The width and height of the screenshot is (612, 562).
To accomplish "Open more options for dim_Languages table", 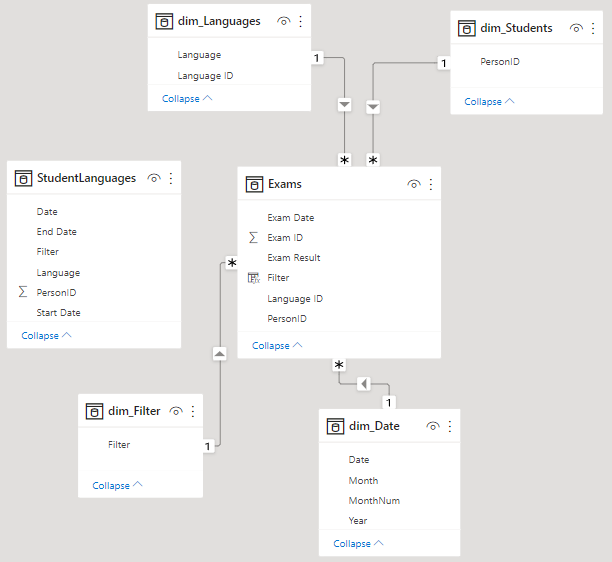I will tap(301, 21).
